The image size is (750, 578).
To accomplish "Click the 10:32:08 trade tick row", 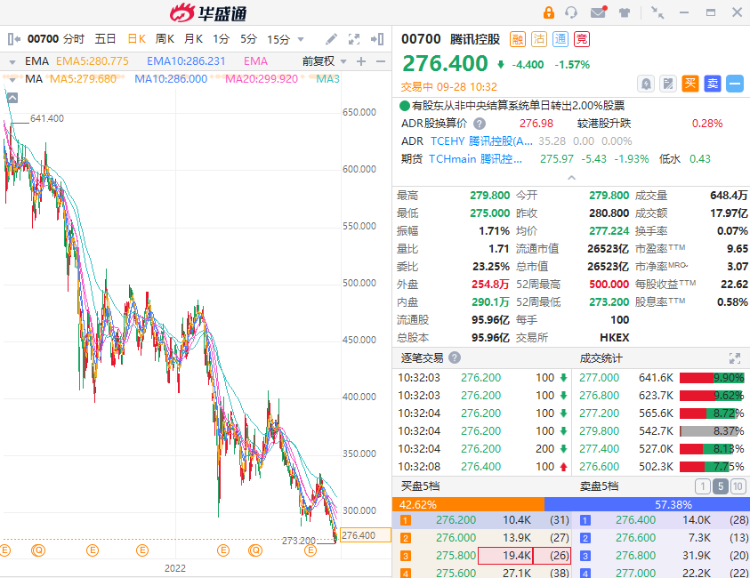I will click(483, 467).
